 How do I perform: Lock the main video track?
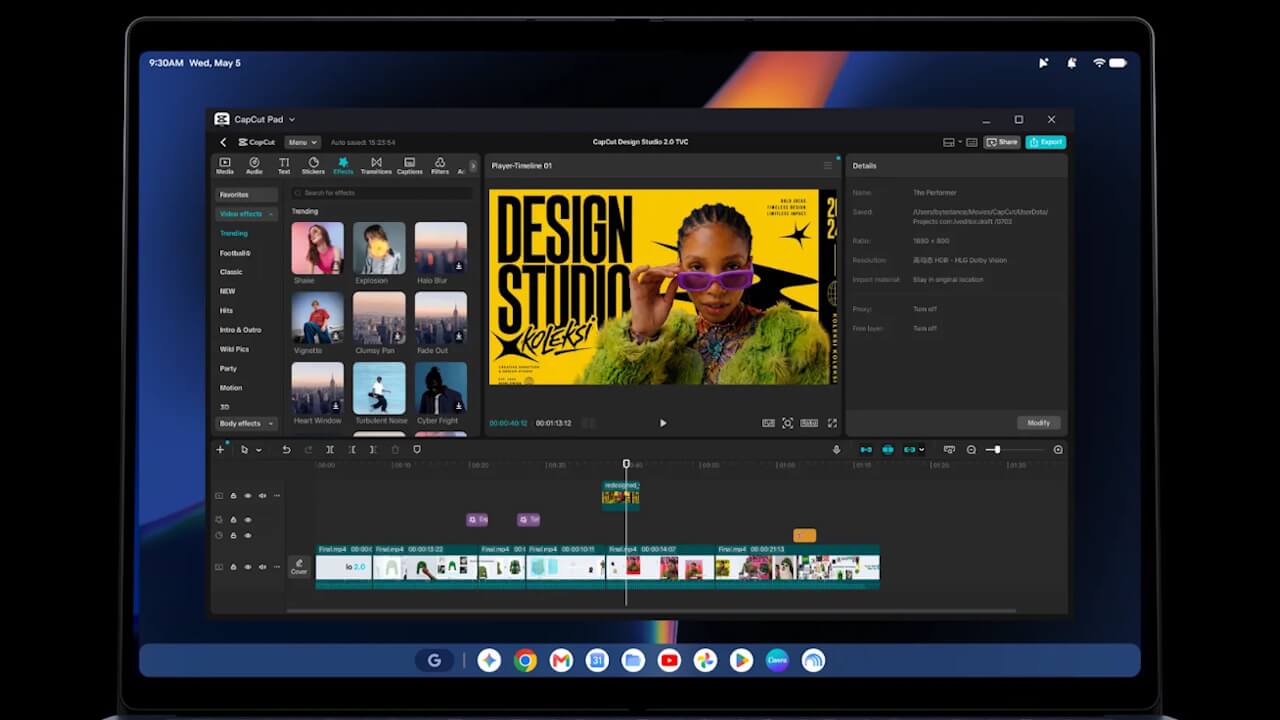(234, 567)
